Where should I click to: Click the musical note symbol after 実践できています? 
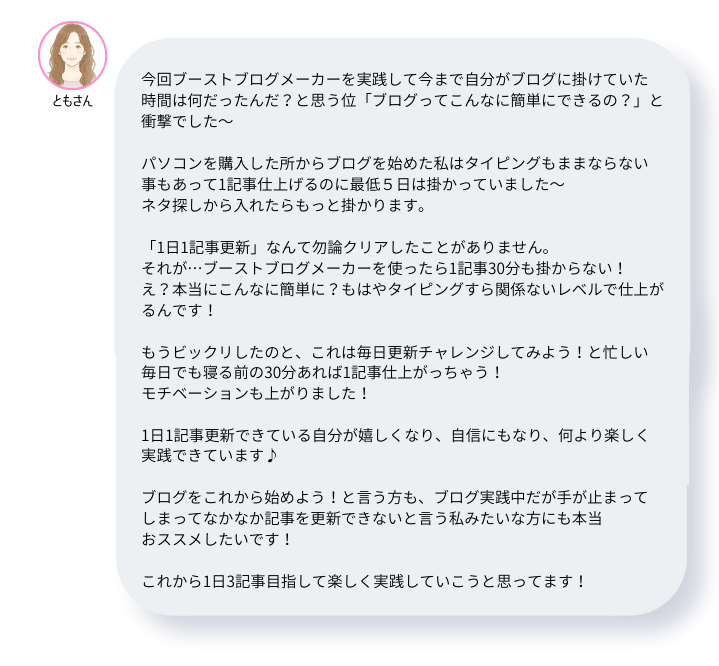coord(271,455)
